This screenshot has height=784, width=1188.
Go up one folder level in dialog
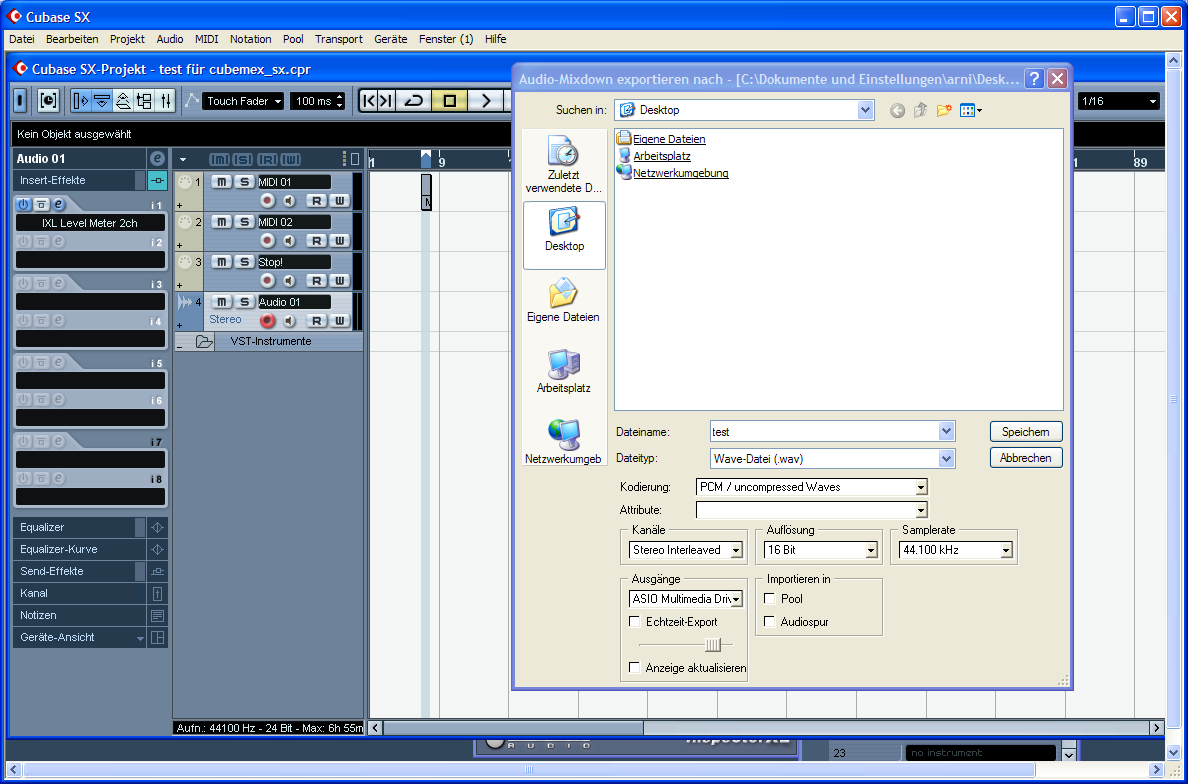click(x=921, y=111)
